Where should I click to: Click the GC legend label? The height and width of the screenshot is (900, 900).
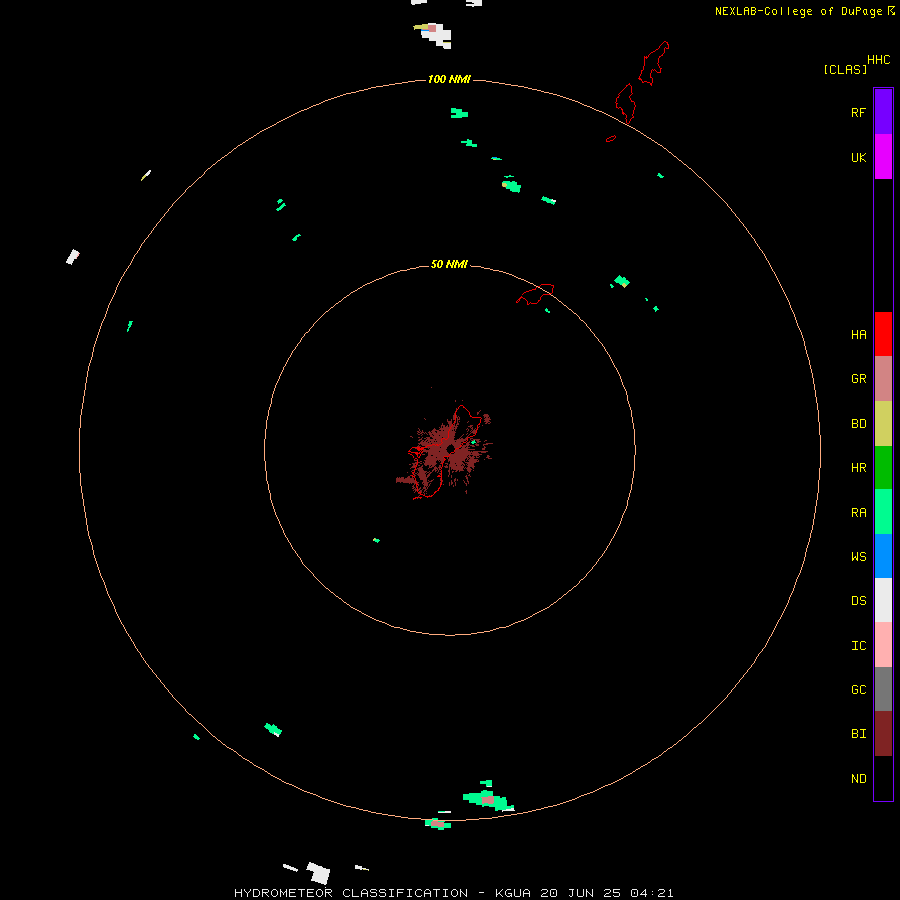click(x=858, y=689)
